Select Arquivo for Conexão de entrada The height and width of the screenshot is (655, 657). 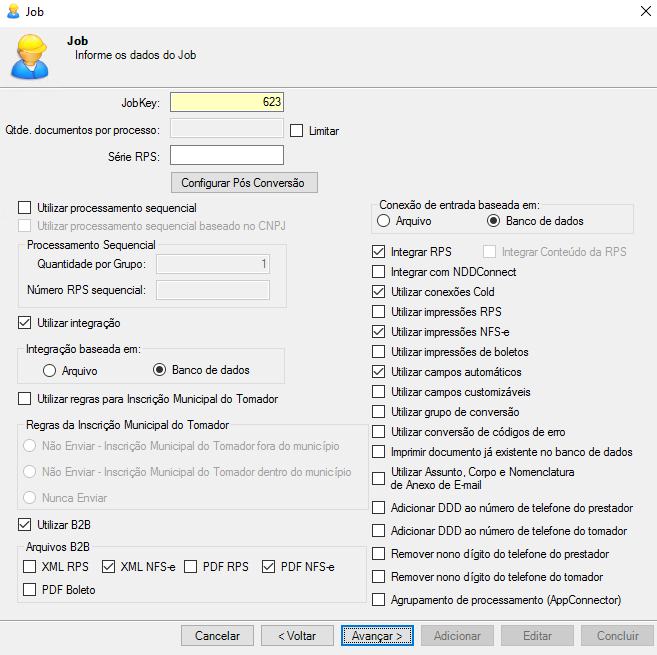click(384, 221)
